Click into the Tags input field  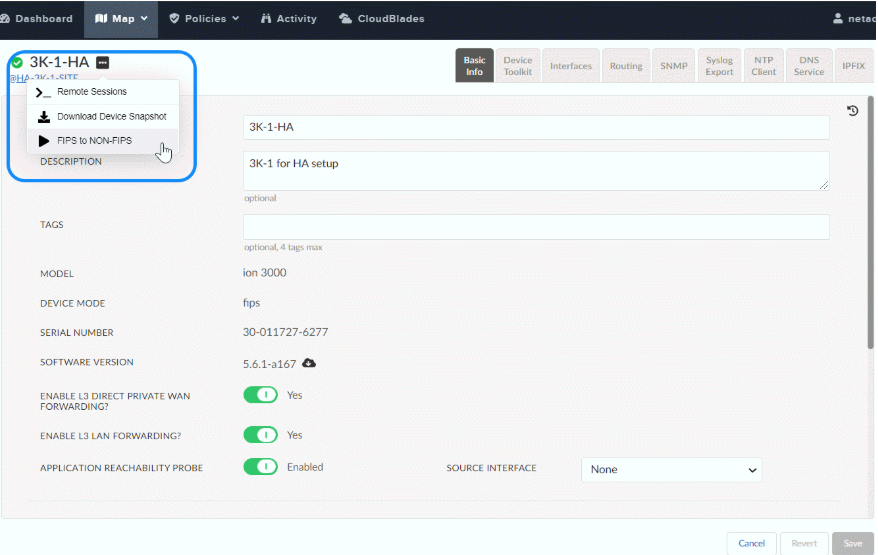tap(536, 227)
